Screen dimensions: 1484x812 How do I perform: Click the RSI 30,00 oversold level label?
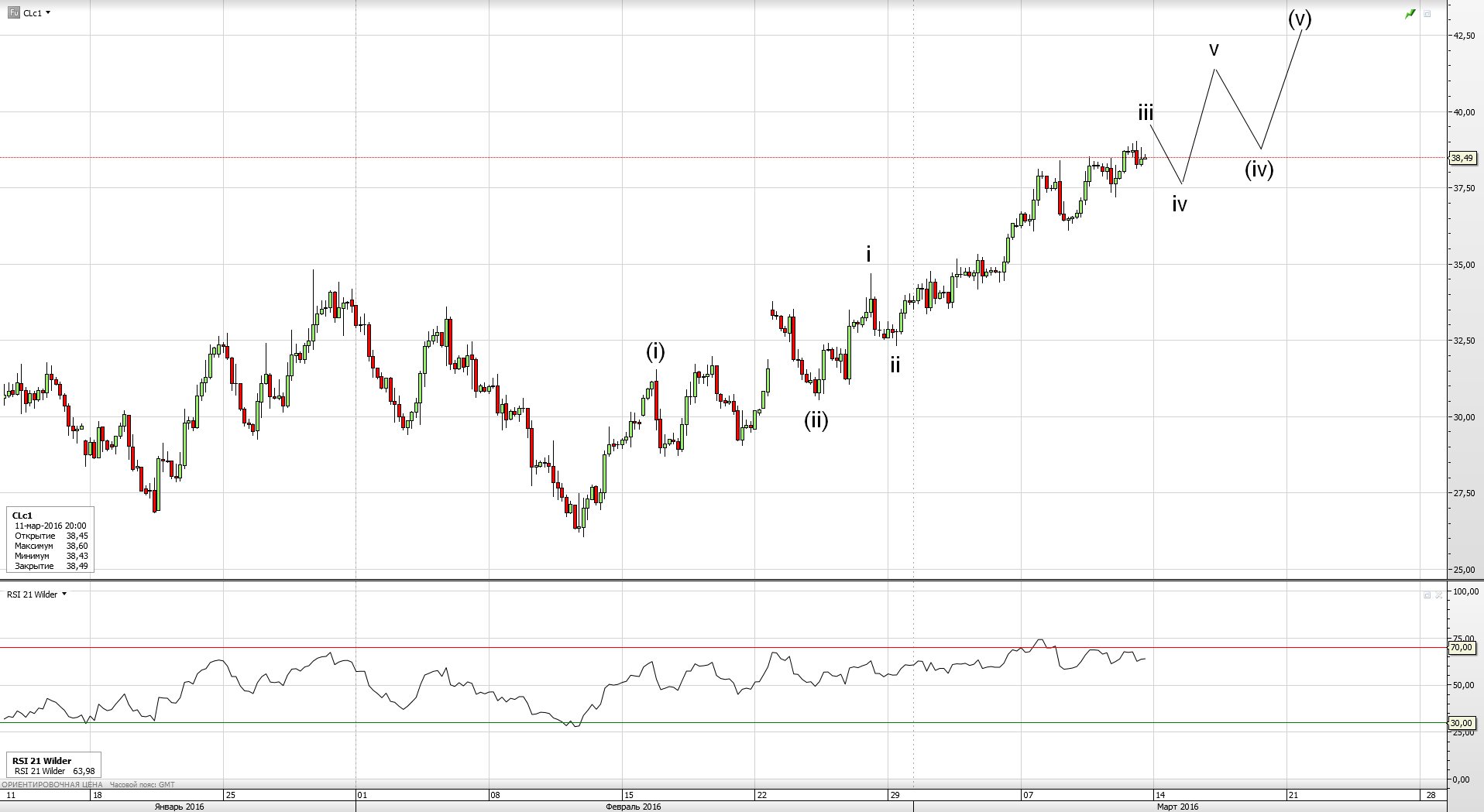pyautogui.click(x=1461, y=723)
